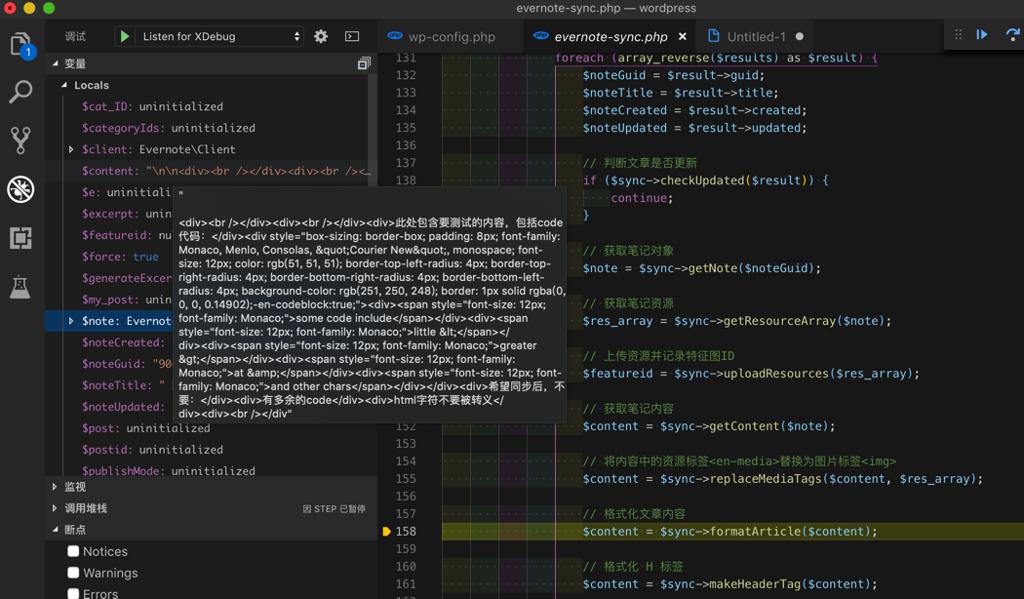
Task: Expand the 监视 (Watch) section
Action: click(75, 487)
